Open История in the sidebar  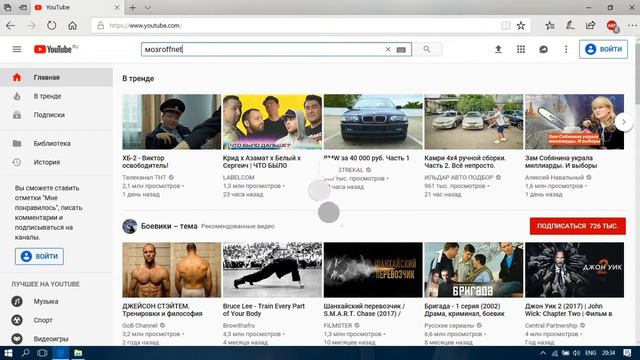56,162
